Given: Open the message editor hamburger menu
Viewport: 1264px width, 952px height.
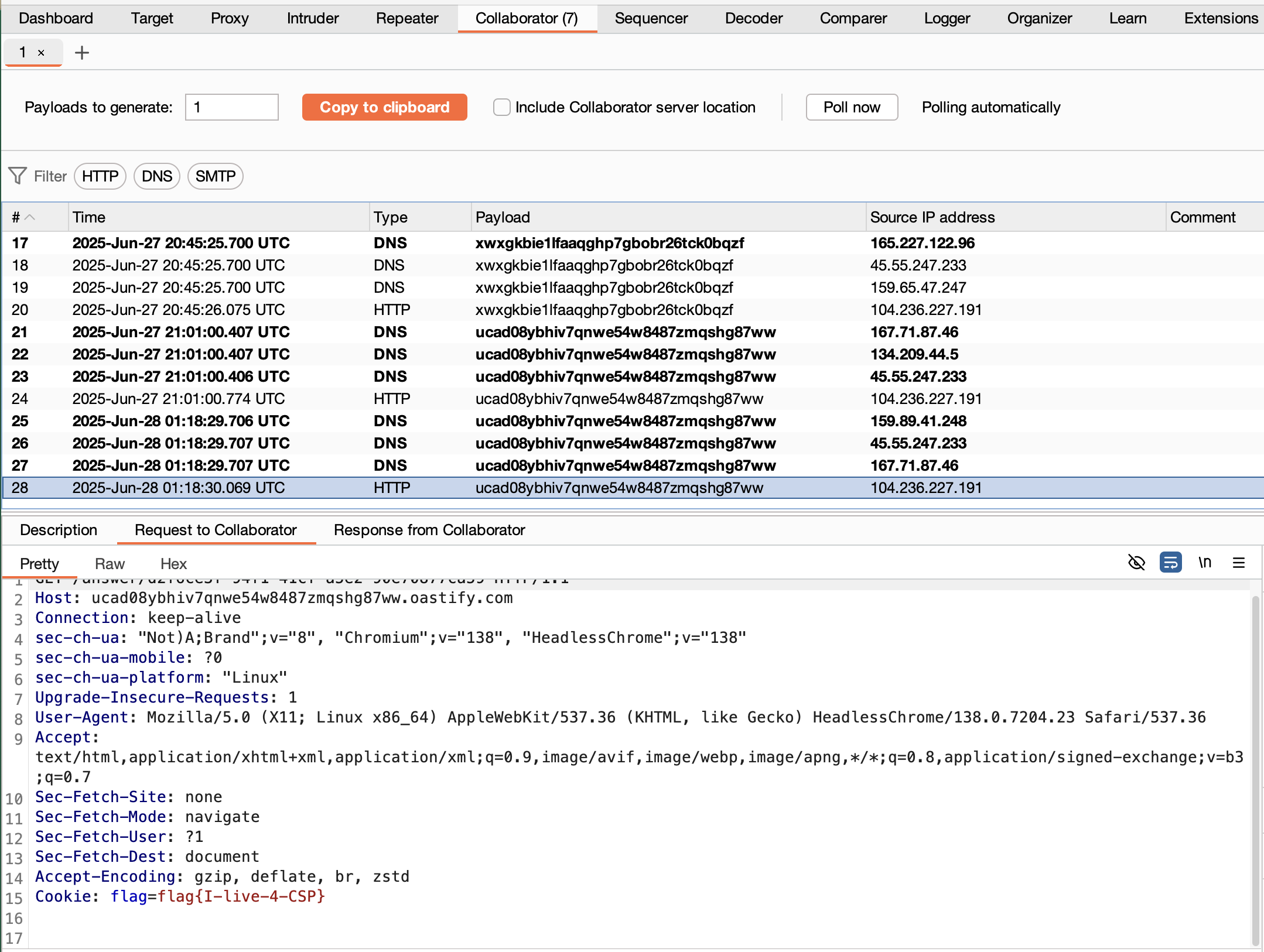Looking at the screenshot, I should 1238,563.
